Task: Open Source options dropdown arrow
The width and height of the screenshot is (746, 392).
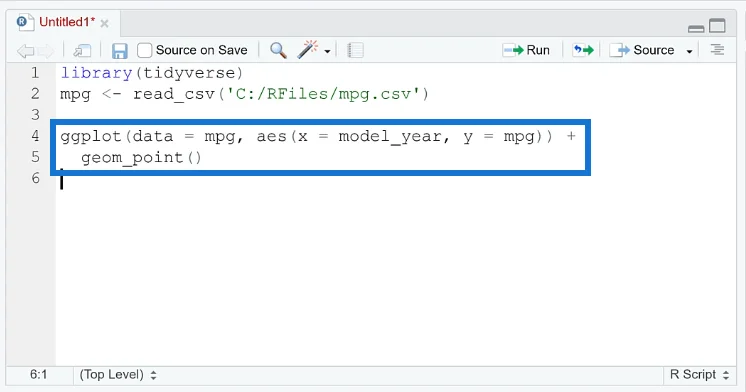Action: [689, 51]
